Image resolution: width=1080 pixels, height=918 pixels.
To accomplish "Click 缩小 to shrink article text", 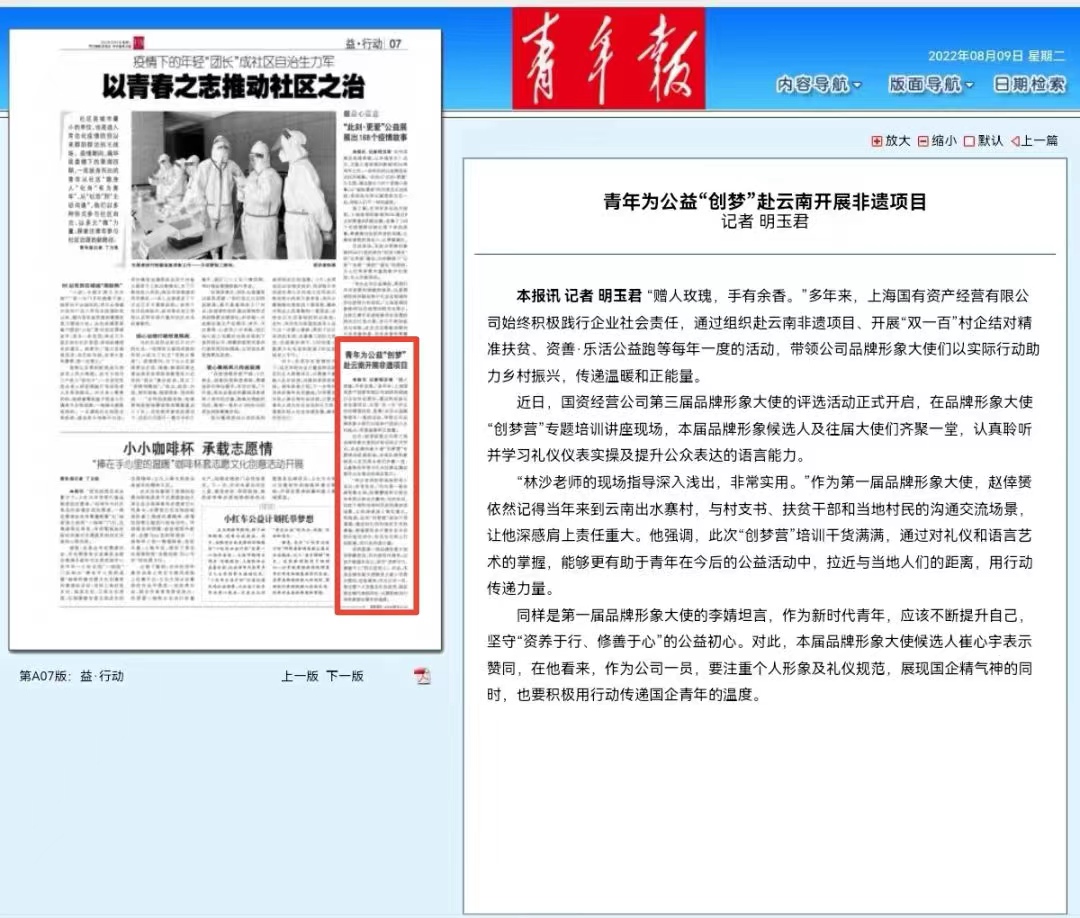I will [x=937, y=140].
